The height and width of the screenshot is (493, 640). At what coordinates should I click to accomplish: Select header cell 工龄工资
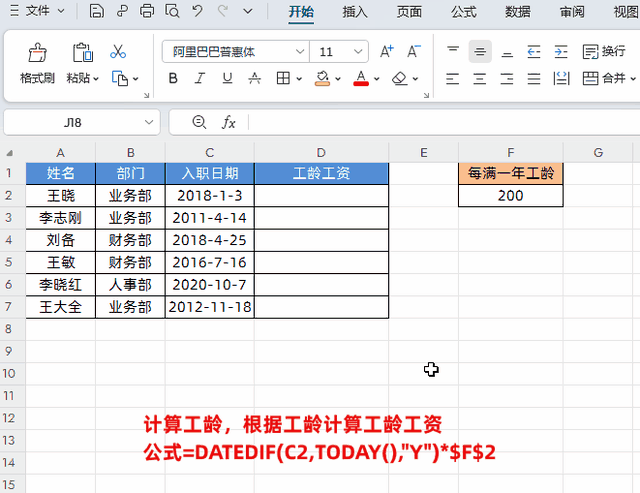(x=321, y=173)
